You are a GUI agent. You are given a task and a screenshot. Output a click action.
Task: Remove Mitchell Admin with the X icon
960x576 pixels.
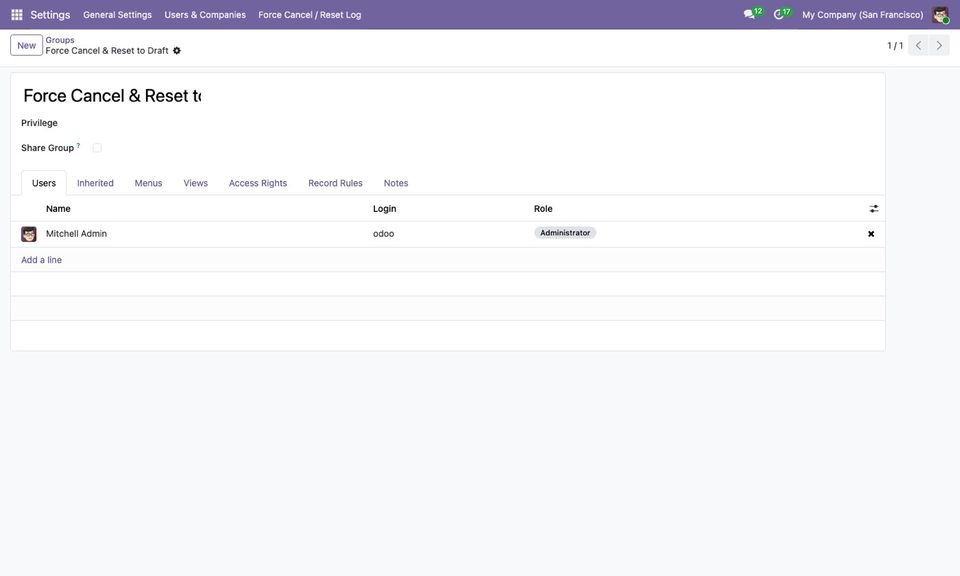(x=871, y=234)
